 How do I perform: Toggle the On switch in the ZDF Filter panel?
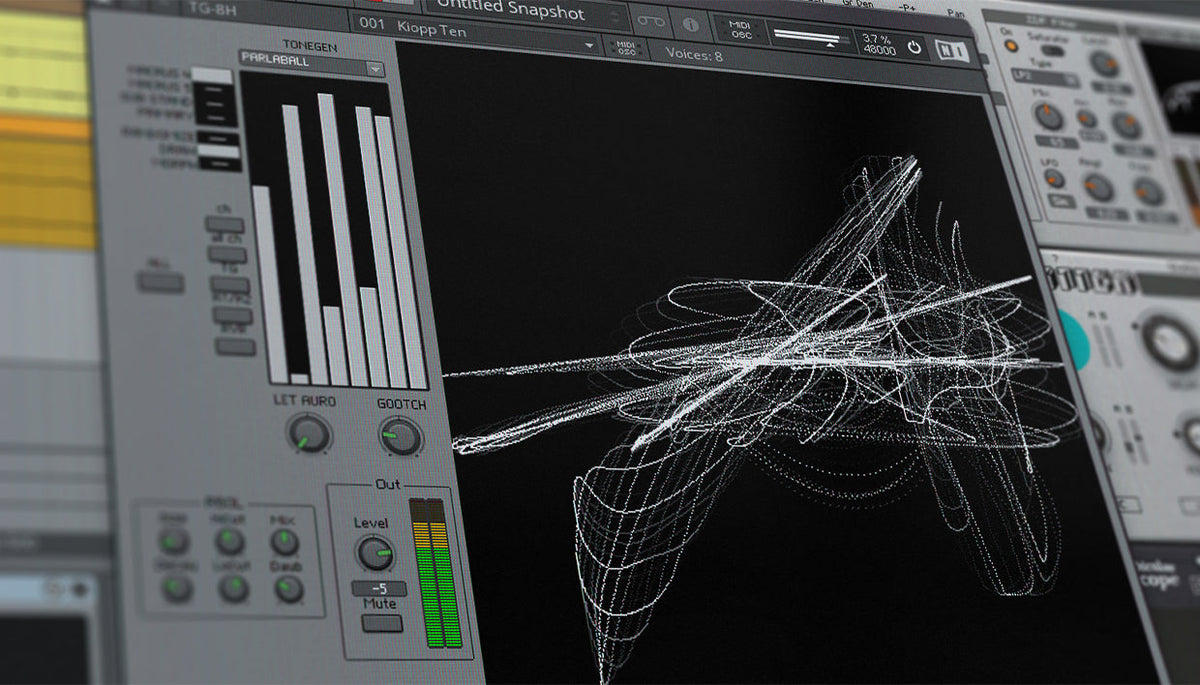1010,46
